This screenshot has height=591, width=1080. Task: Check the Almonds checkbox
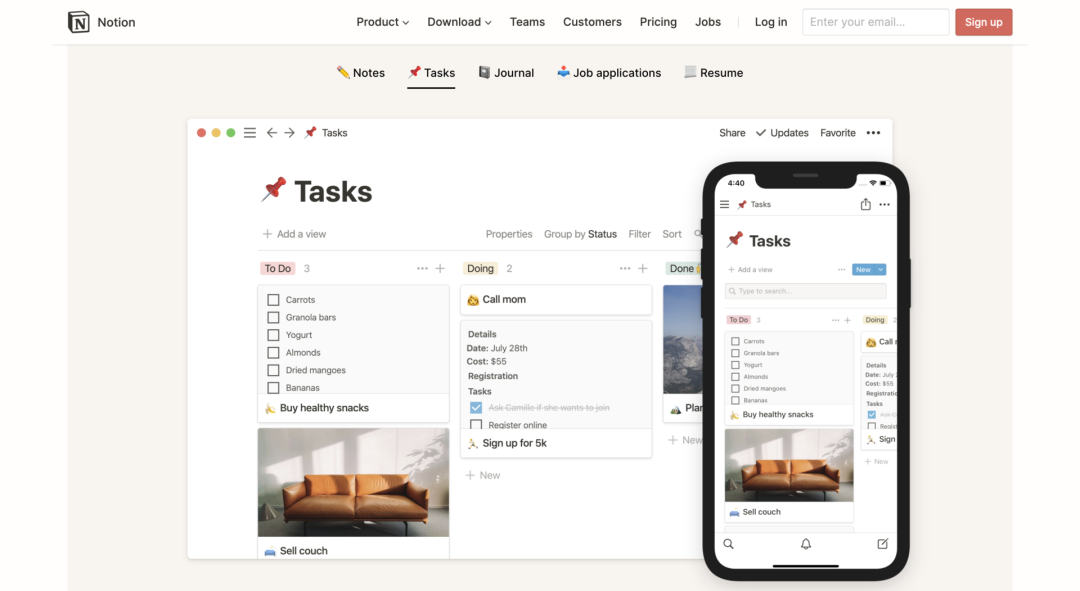[x=273, y=353]
